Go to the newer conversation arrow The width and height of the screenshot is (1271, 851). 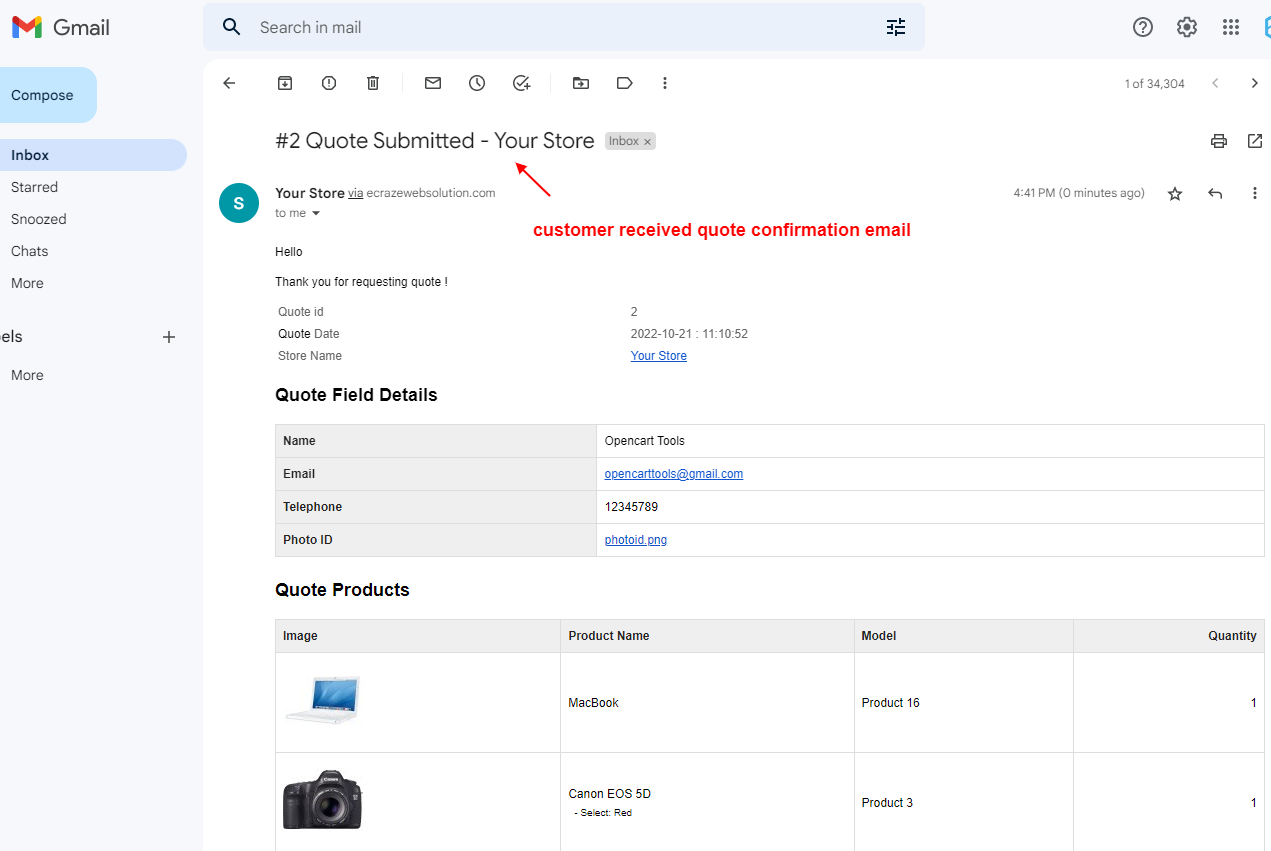tap(1215, 83)
